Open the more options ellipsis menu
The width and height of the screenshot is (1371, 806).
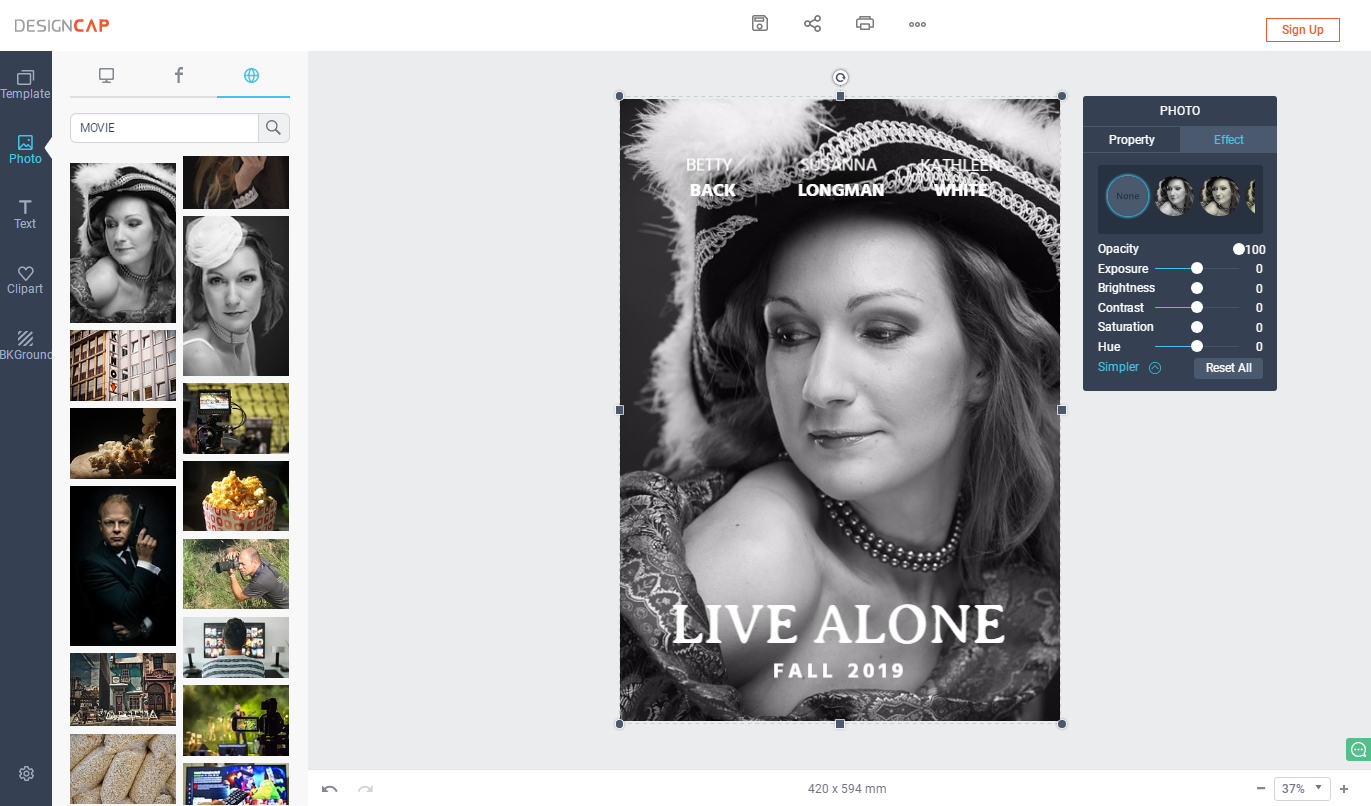pos(917,24)
